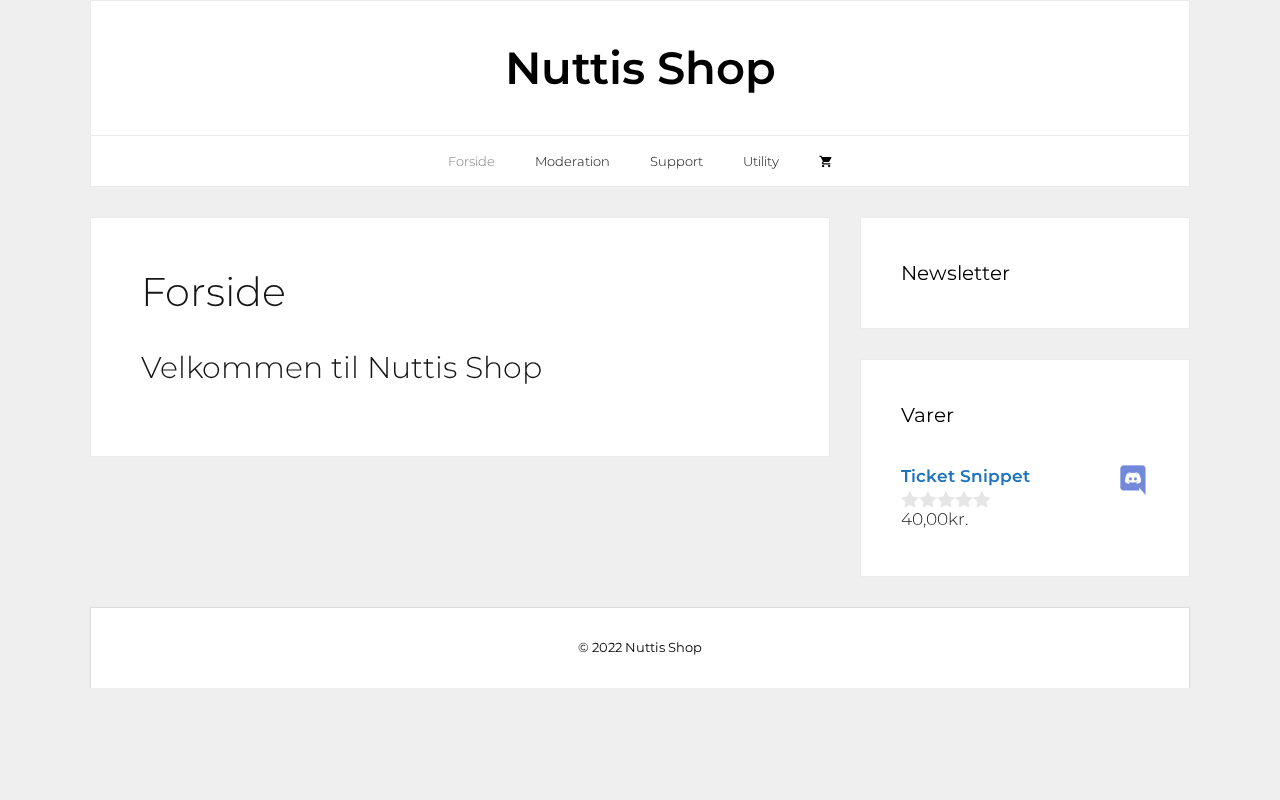Open the Moderation menu item
The width and height of the screenshot is (1280, 800).
point(572,162)
